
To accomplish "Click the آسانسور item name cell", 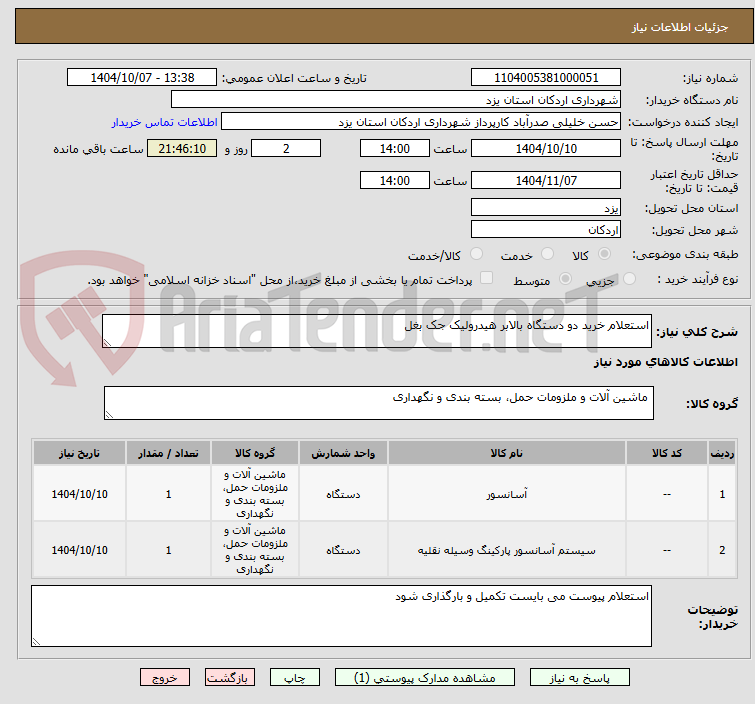I will (507, 494).
